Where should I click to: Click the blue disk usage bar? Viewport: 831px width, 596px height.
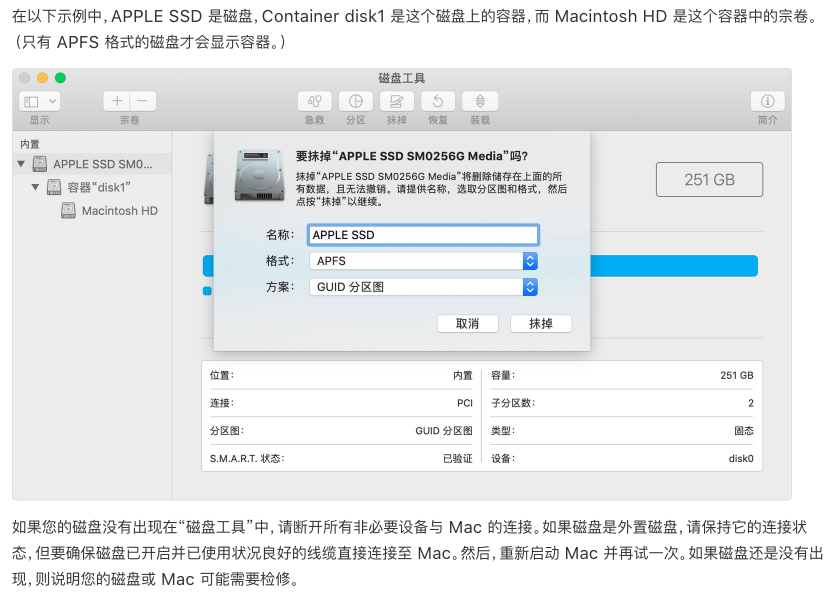673,266
